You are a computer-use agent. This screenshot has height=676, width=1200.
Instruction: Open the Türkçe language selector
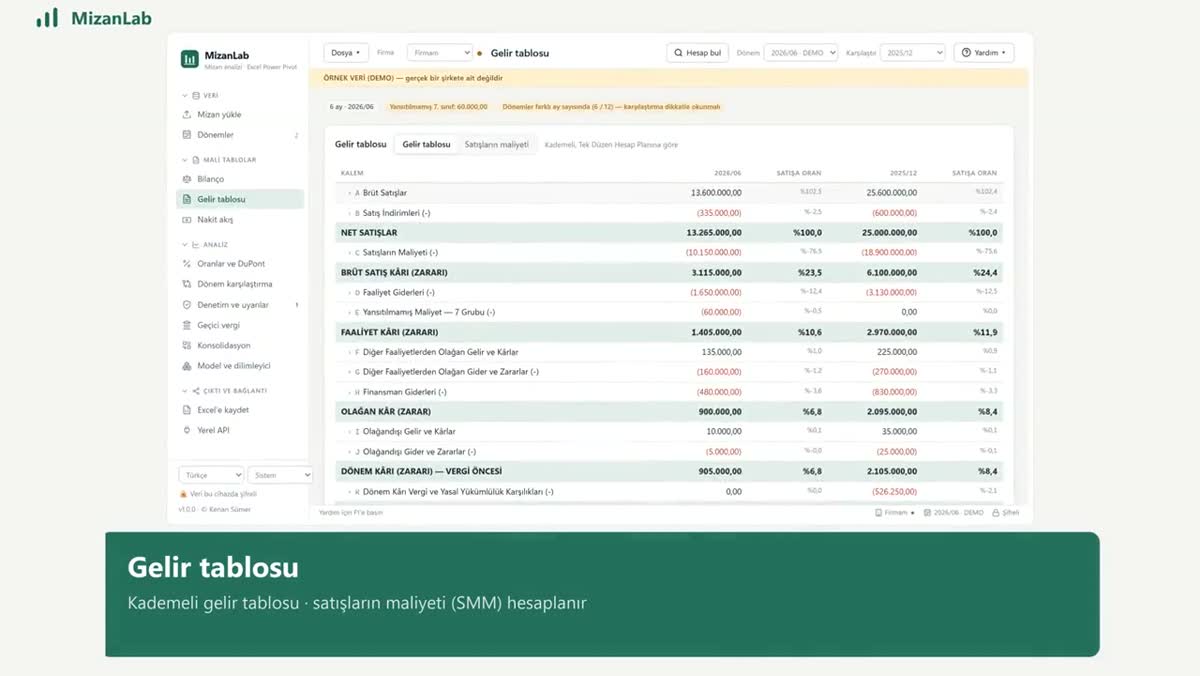point(211,475)
